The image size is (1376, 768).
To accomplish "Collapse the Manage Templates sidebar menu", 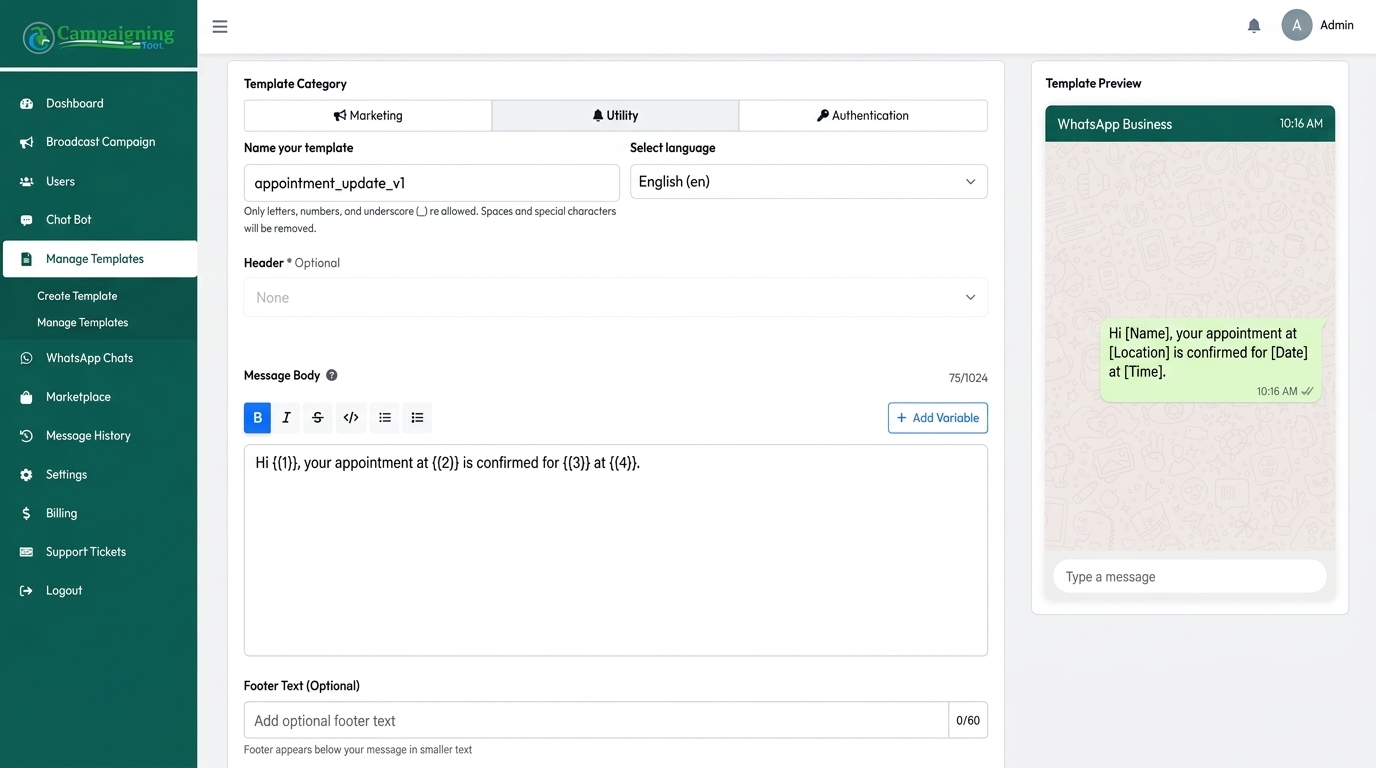I will (100, 259).
